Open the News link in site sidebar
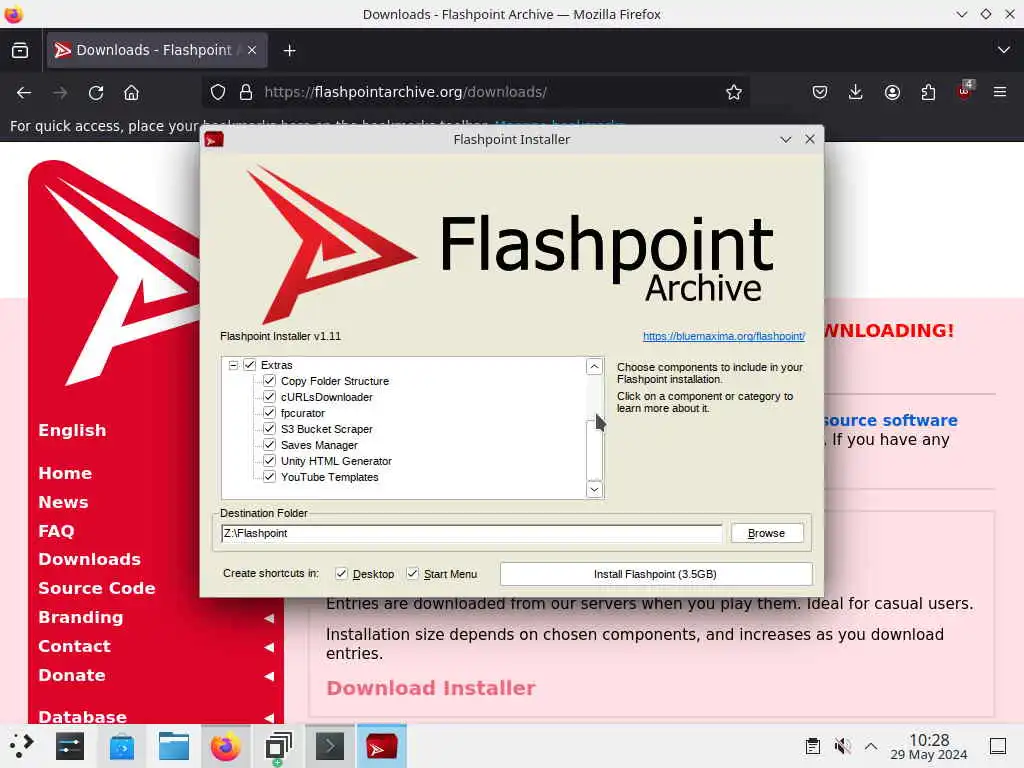Image resolution: width=1024 pixels, height=768 pixels. (x=63, y=502)
